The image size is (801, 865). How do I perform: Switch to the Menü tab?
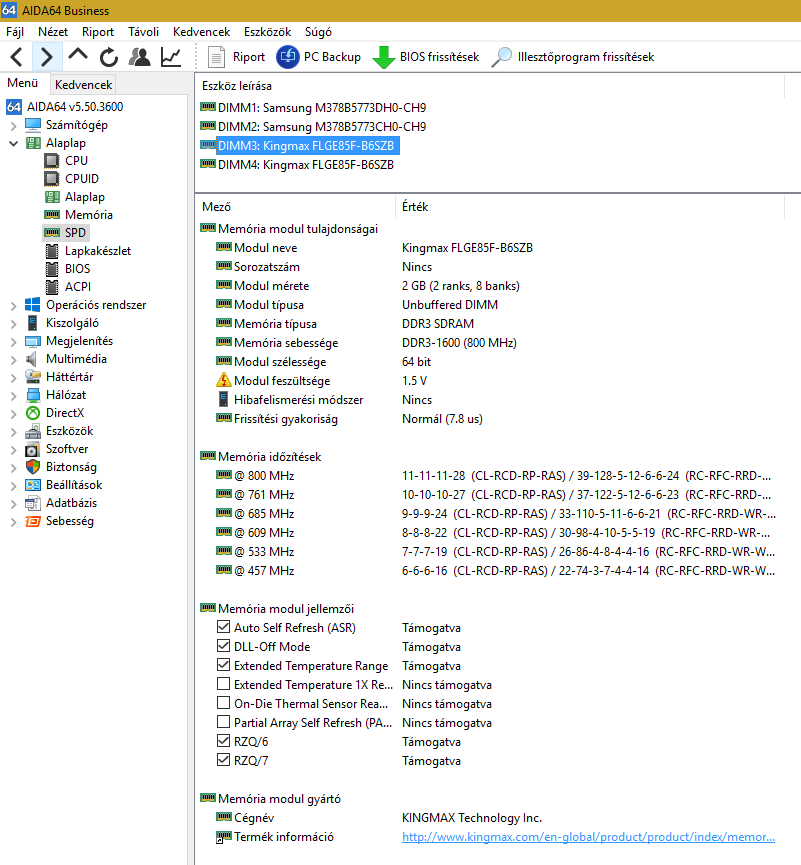(x=23, y=83)
